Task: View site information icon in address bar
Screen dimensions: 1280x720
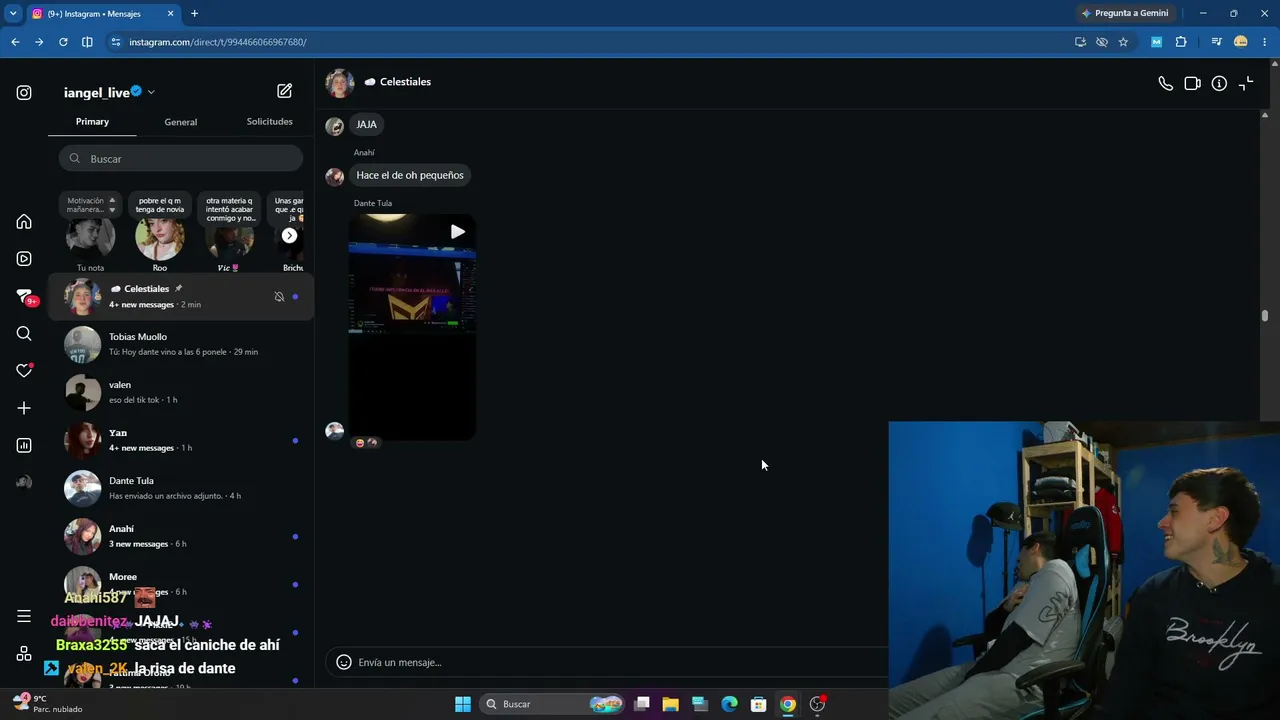Action: [x=116, y=42]
